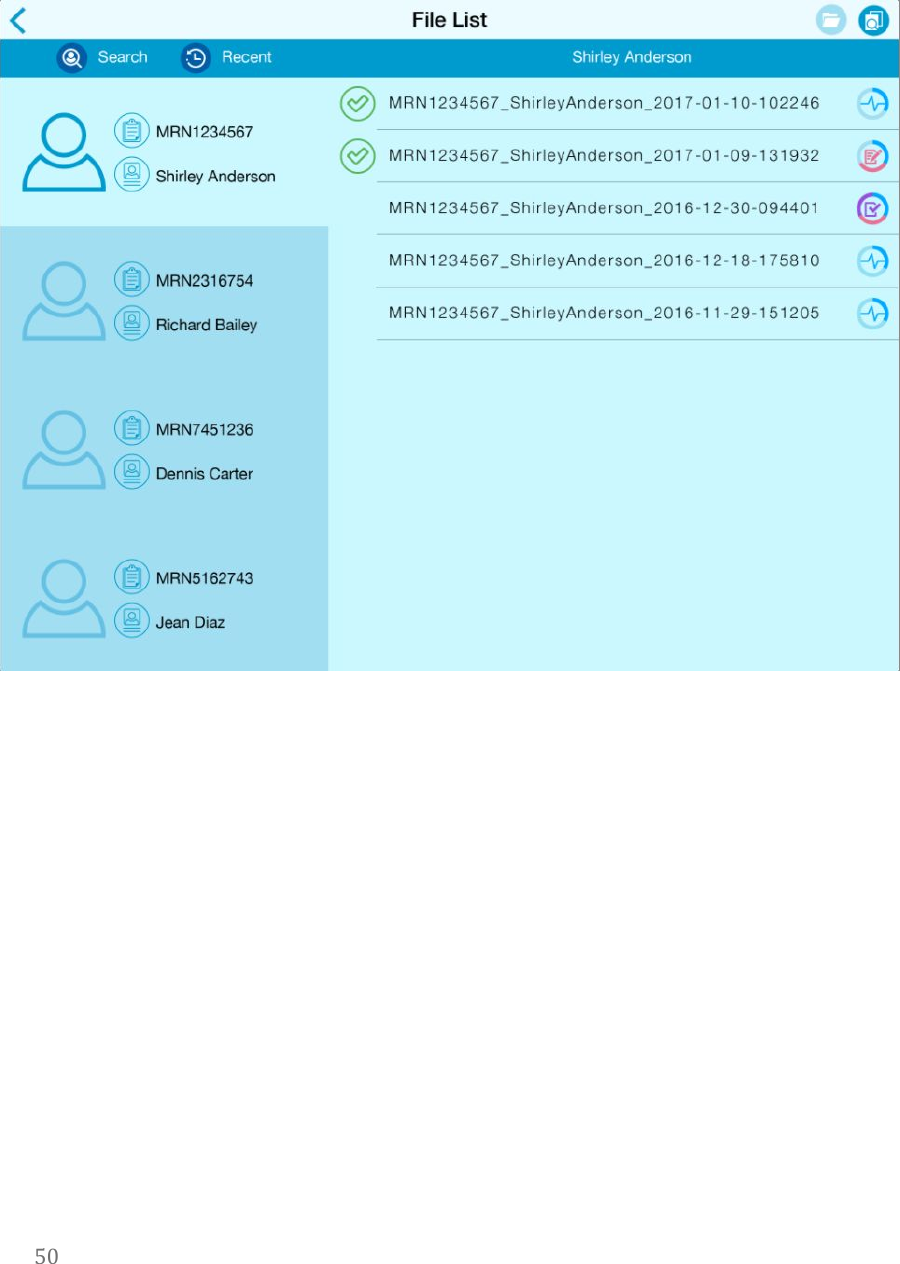Click waveform icon for 2016-12-18-175810 file
Image resolution: width=900 pixels, height=1264 pixels.
tap(873, 261)
